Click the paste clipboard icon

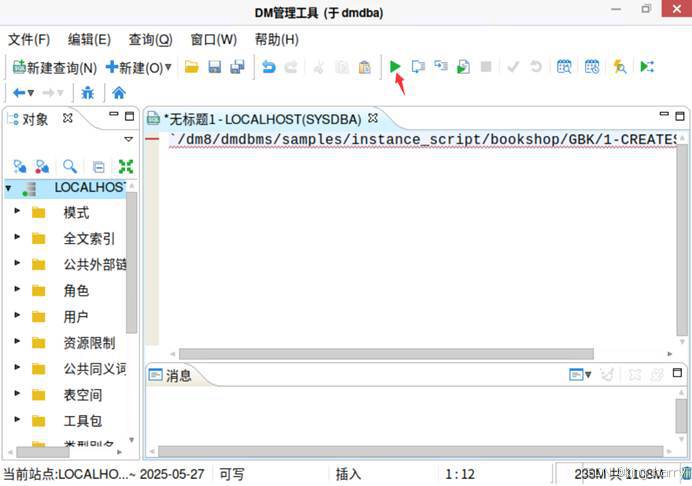[x=365, y=67]
